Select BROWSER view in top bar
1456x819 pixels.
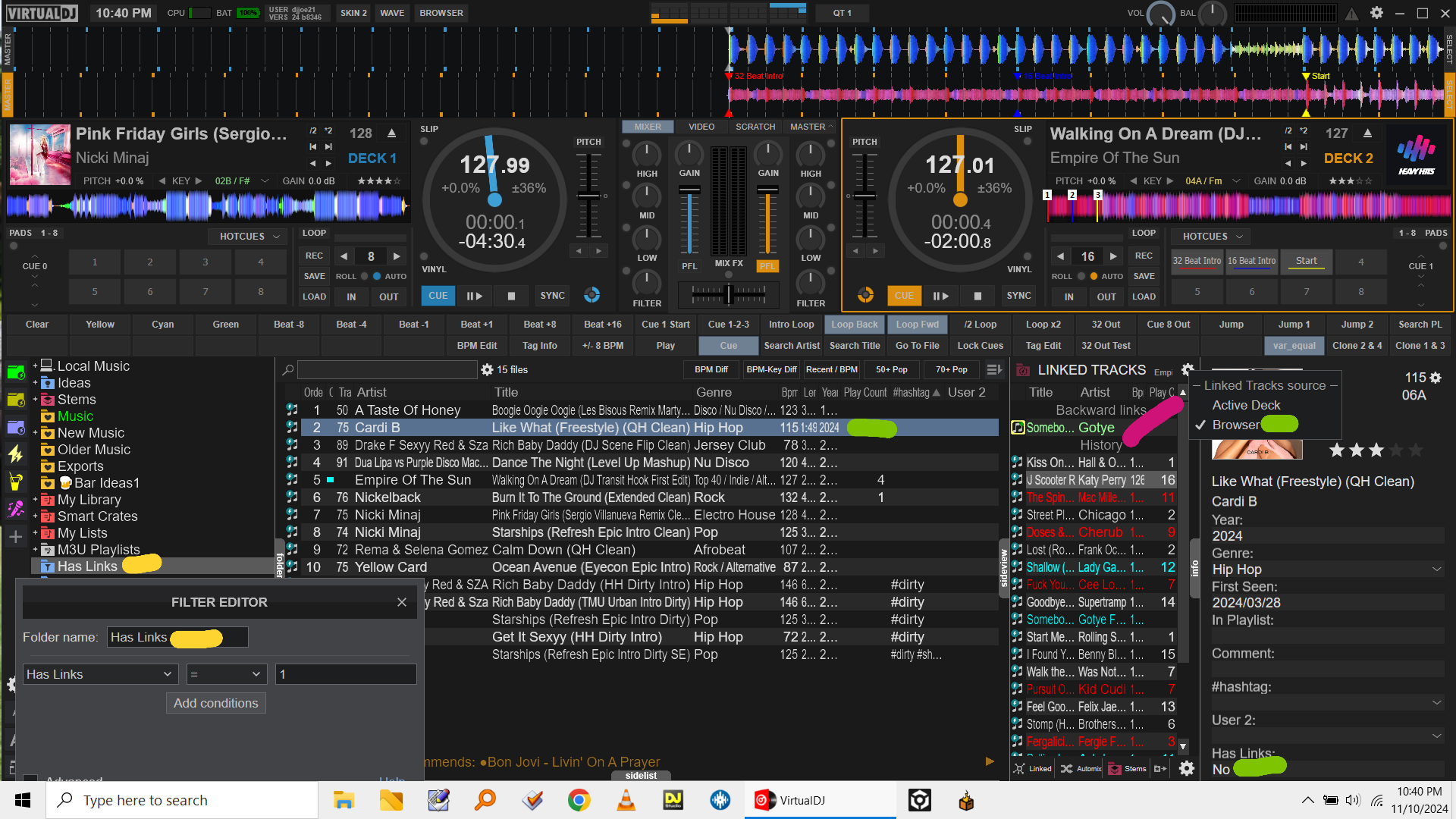coord(441,13)
